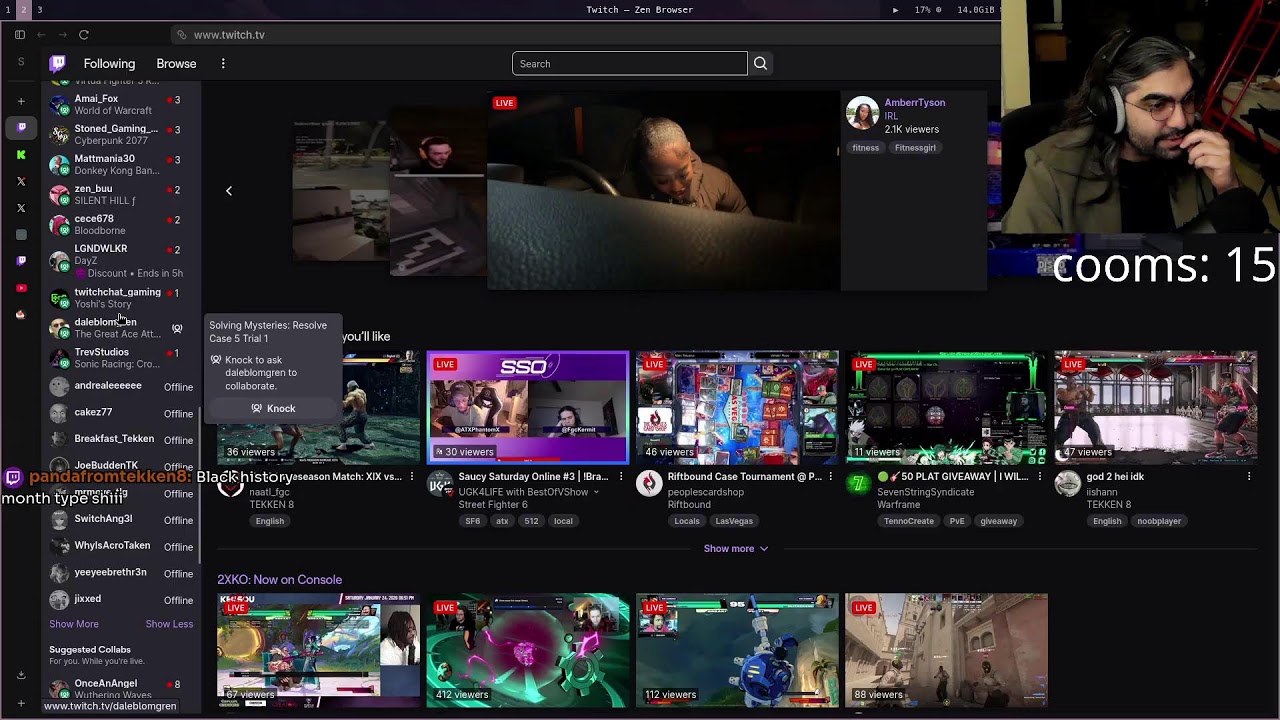Open zen_buu channel in the sidebar

pos(121,195)
